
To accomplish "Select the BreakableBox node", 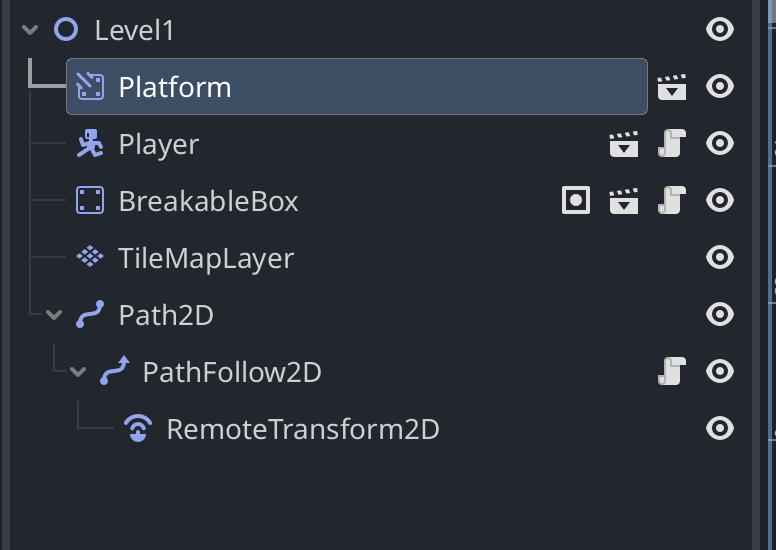I will (x=208, y=201).
